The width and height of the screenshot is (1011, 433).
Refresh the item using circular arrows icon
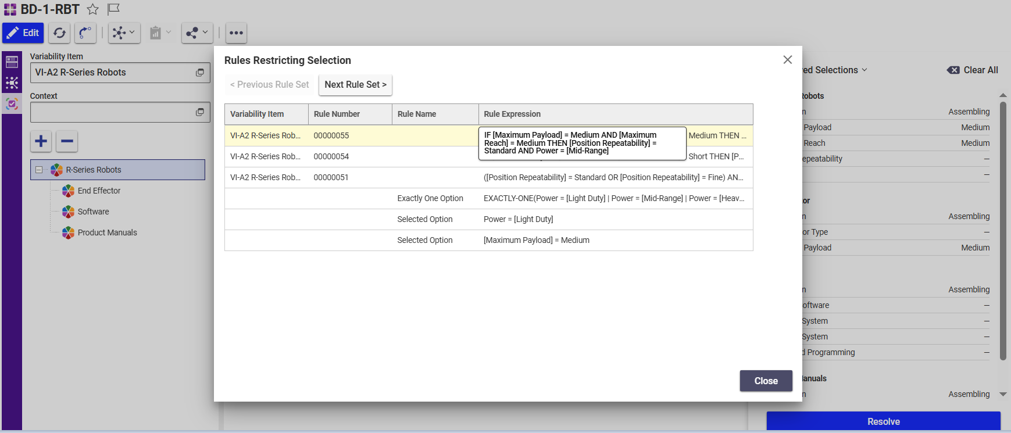(59, 33)
